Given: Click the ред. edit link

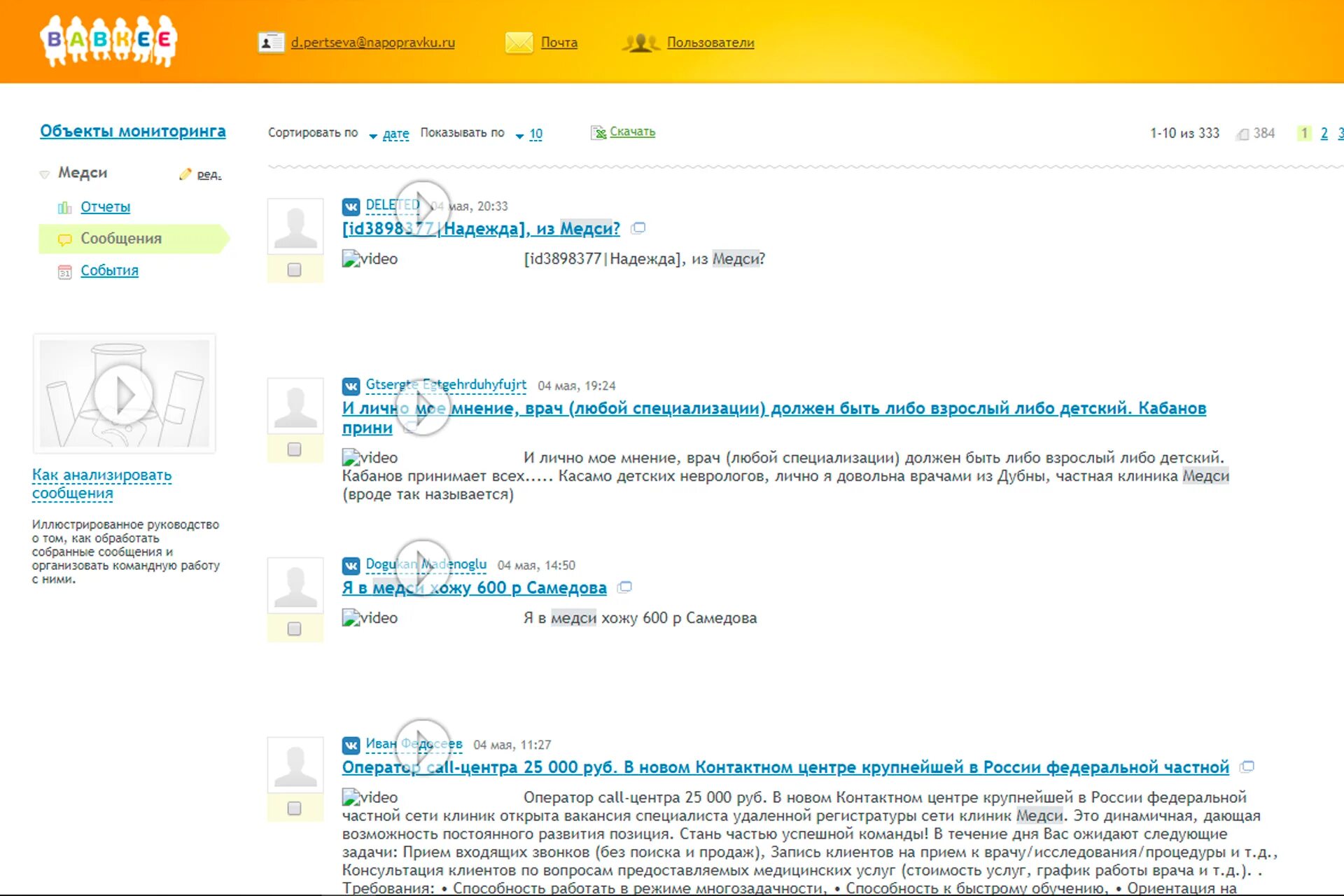Looking at the screenshot, I should [x=209, y=174].
